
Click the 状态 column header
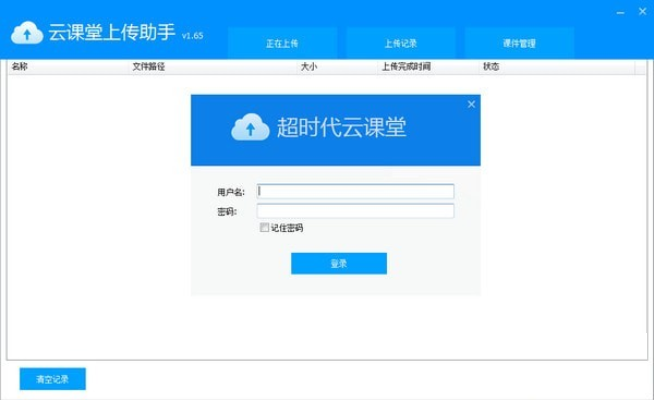(x=491, y=68)
